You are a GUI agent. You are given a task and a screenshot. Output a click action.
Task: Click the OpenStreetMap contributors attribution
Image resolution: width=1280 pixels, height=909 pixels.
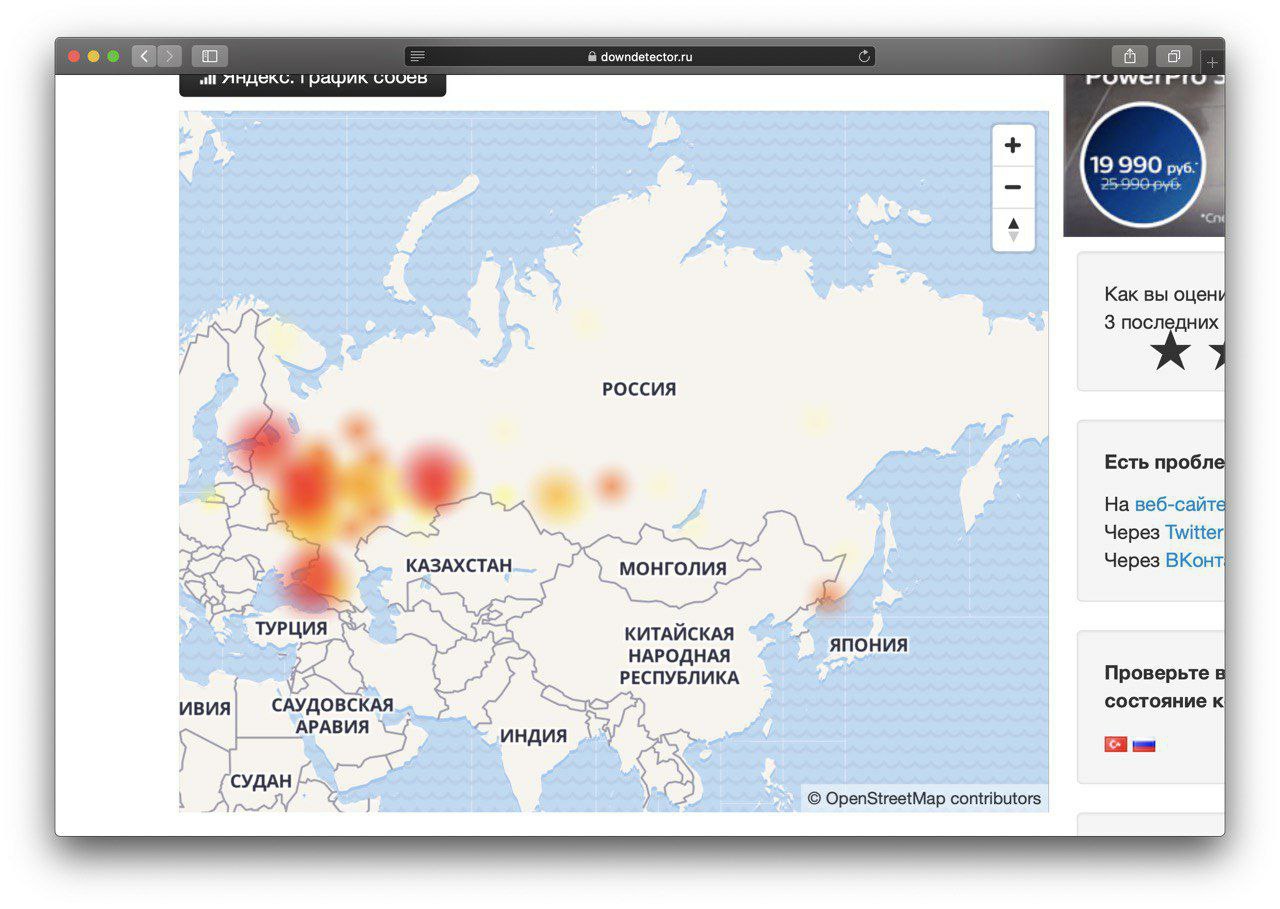924,798
